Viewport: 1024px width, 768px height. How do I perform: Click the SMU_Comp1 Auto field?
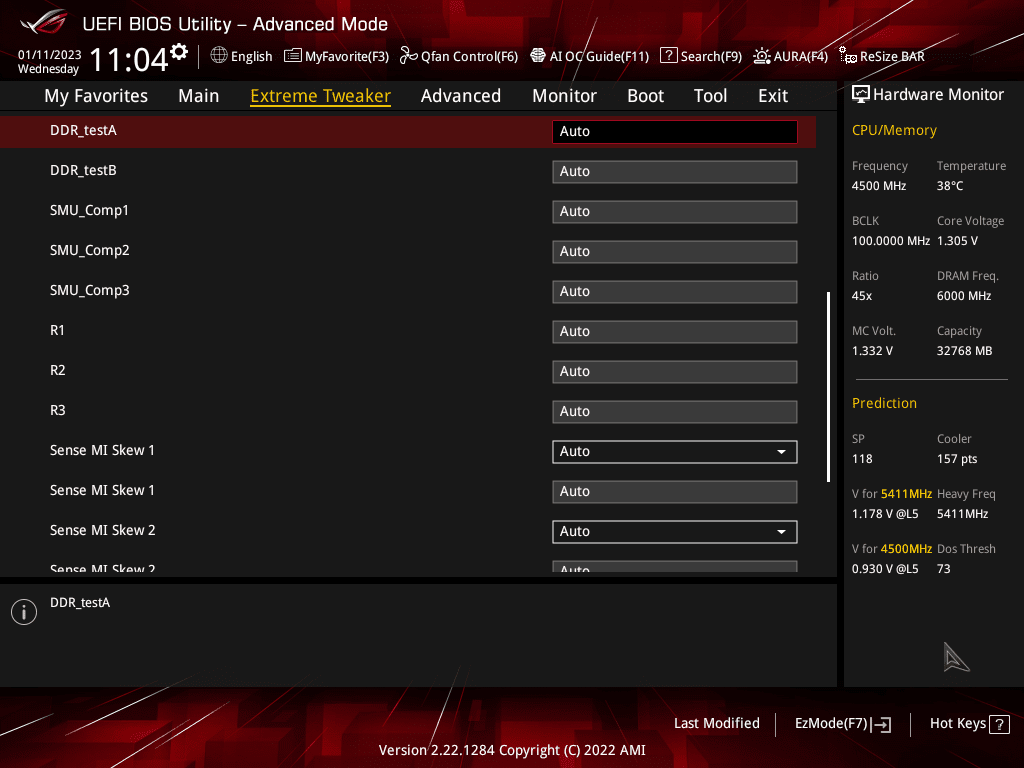tap(675, 212)
